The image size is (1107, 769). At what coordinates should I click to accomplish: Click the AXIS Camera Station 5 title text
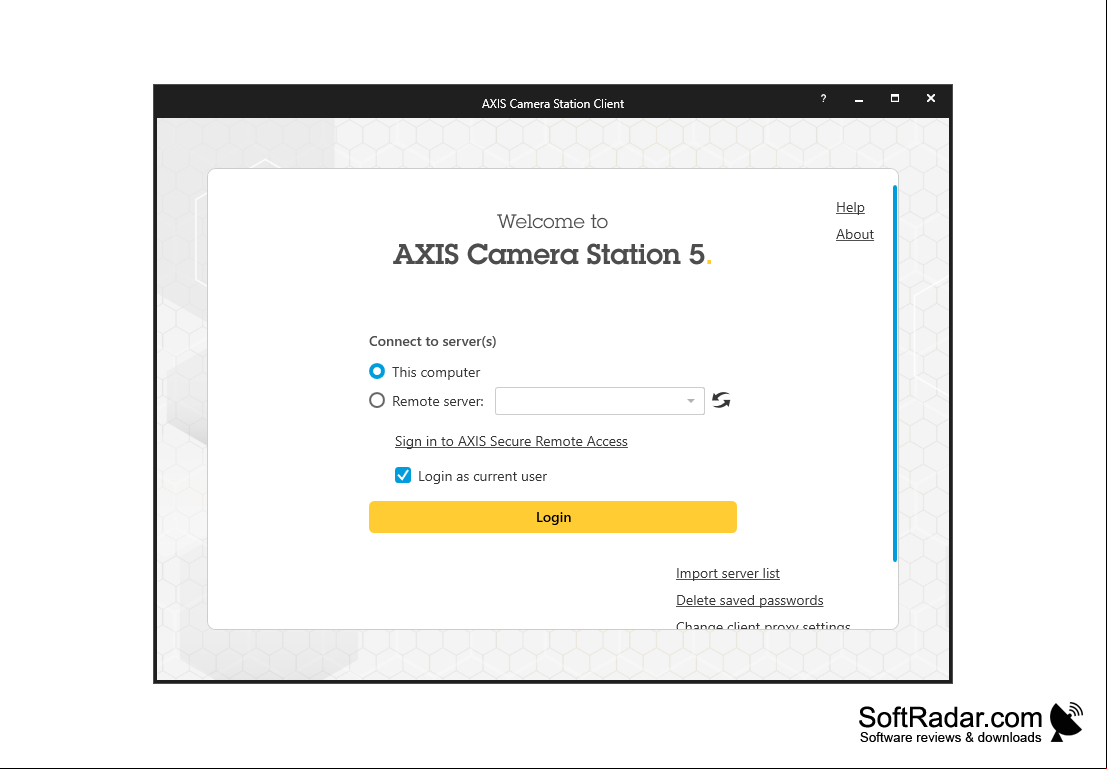(x=552, y=254)
